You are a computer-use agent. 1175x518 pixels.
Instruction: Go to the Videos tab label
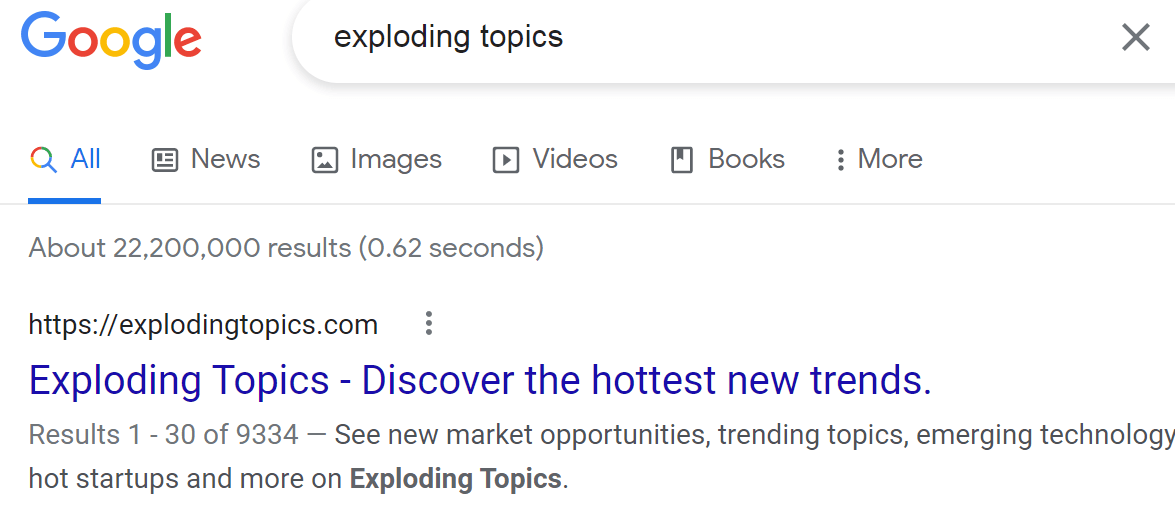575,159
